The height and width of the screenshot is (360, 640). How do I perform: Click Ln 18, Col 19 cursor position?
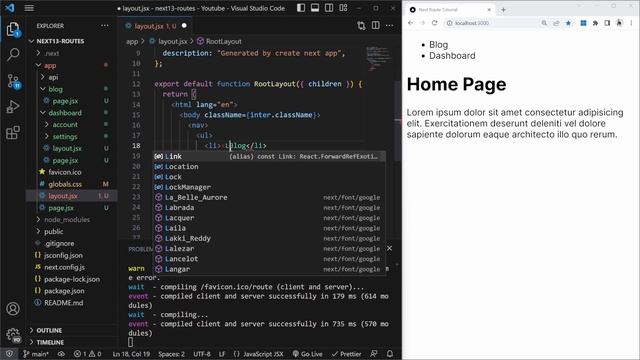click(x=131, y=354)
